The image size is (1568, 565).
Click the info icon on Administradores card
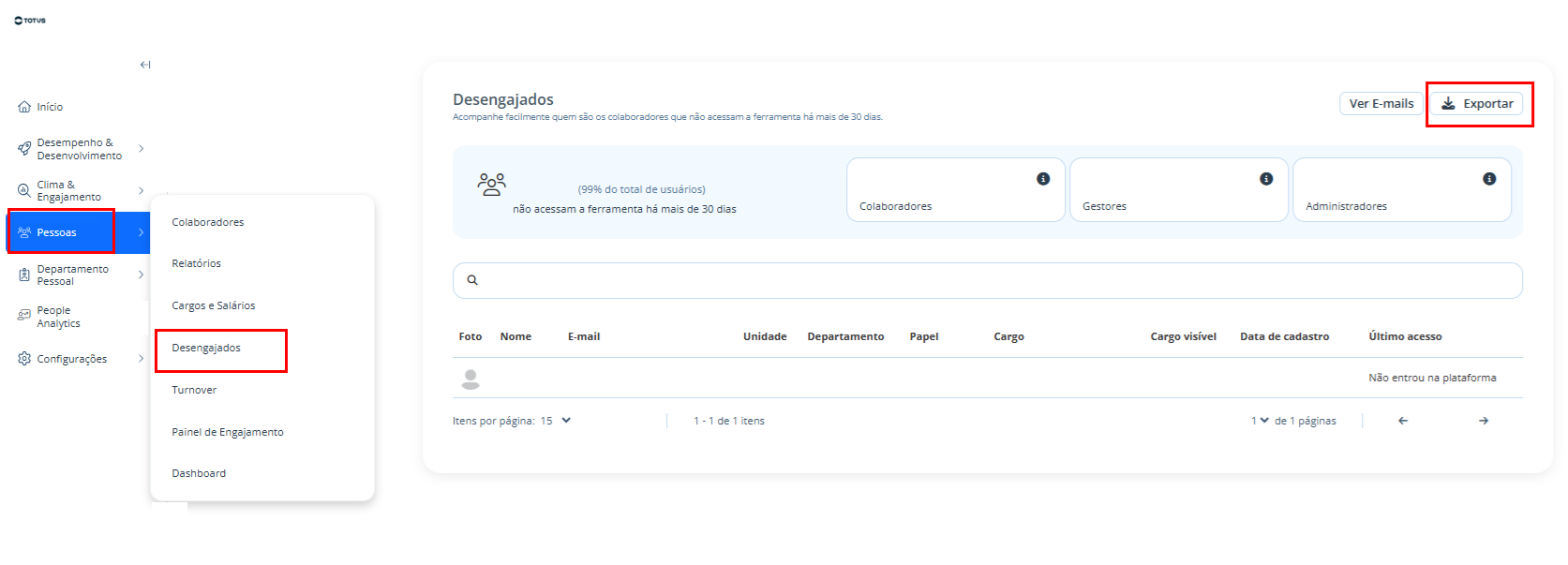[1489, 179]
